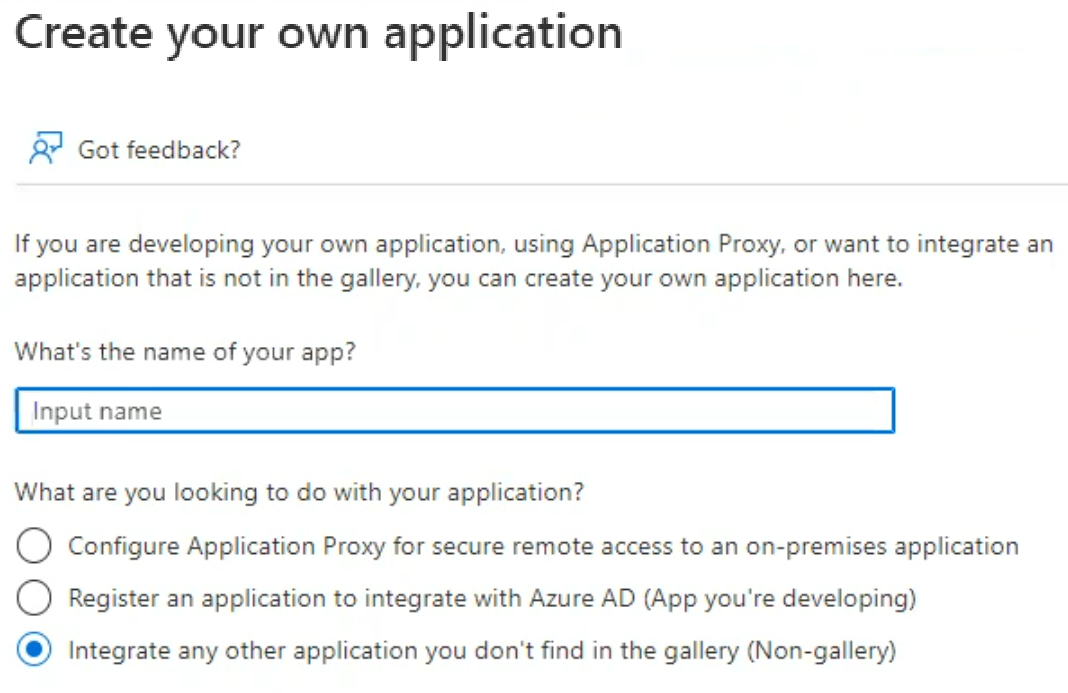Click the Integrate any other application label

tap(482, 651)
